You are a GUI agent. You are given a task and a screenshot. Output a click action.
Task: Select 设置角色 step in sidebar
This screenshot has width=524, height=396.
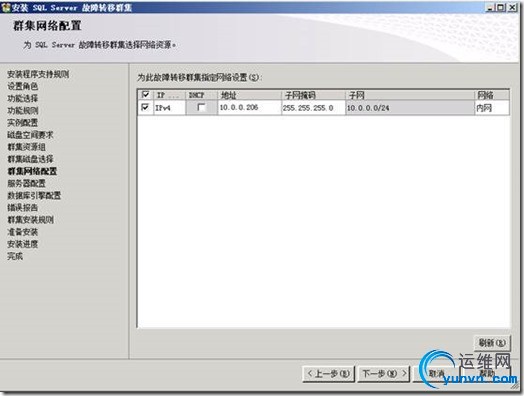click(23, 86)
